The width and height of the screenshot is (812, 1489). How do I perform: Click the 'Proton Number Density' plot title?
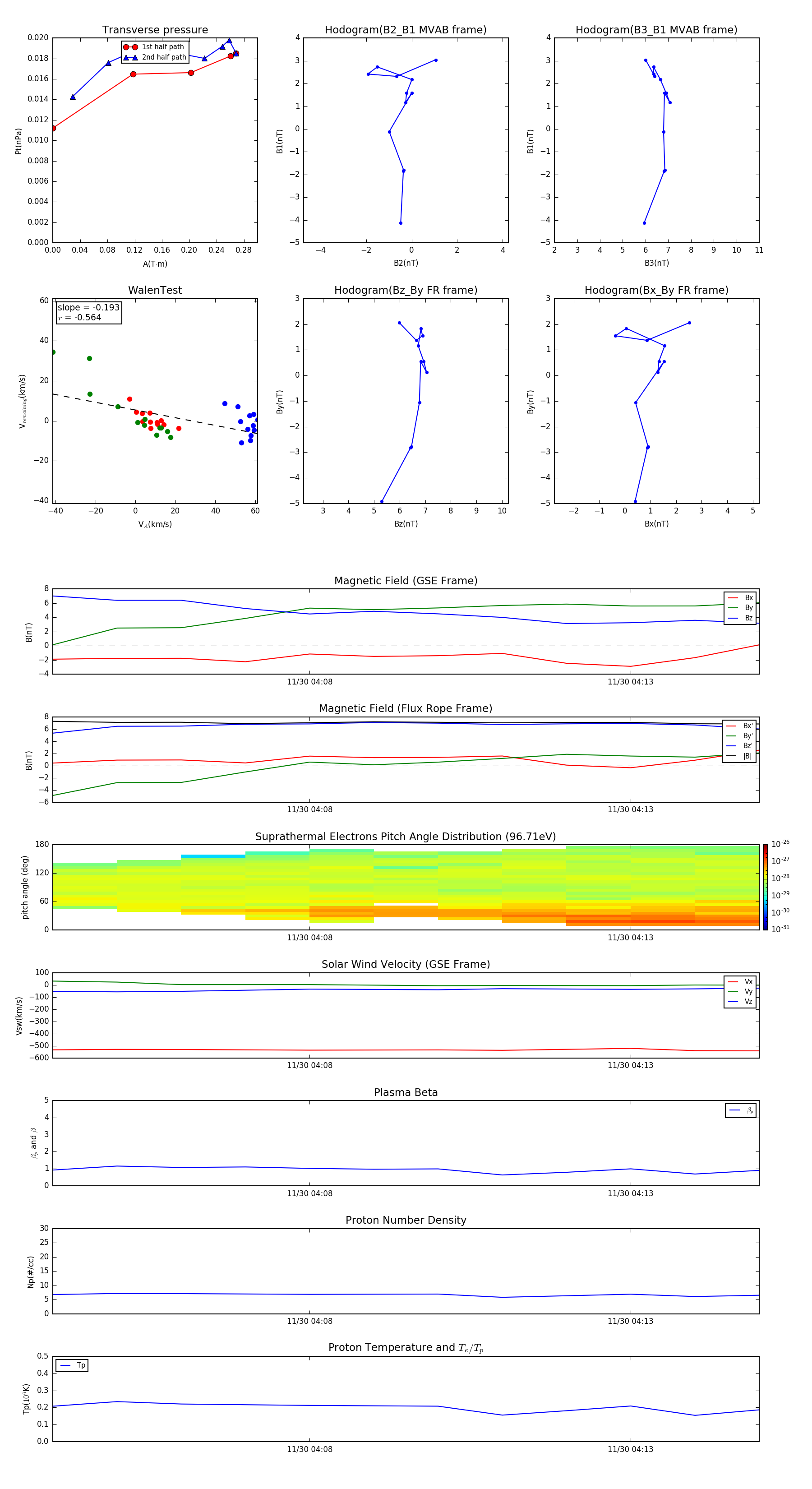406,1220
